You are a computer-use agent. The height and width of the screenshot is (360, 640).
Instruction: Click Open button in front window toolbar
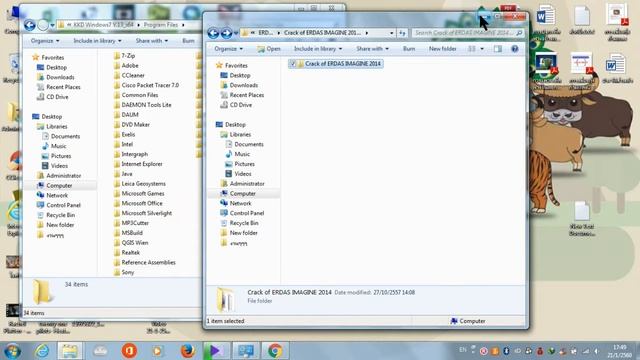(x=269, y=49)
